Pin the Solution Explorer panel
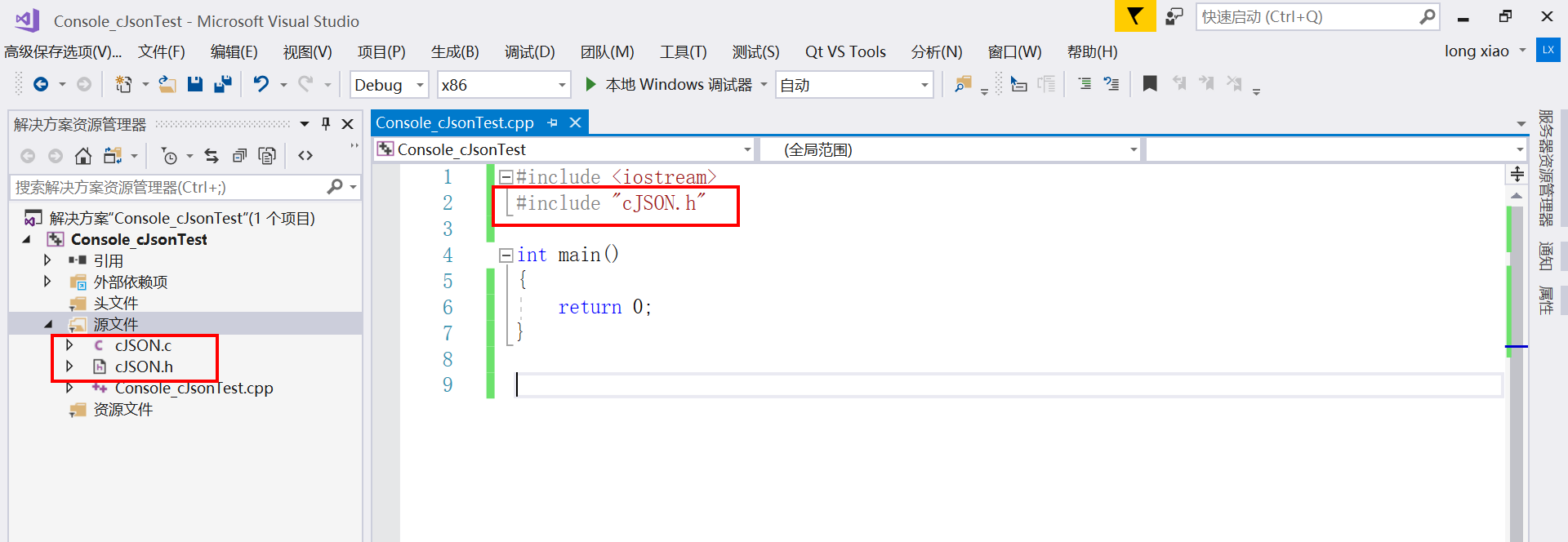 coord(326,123)
